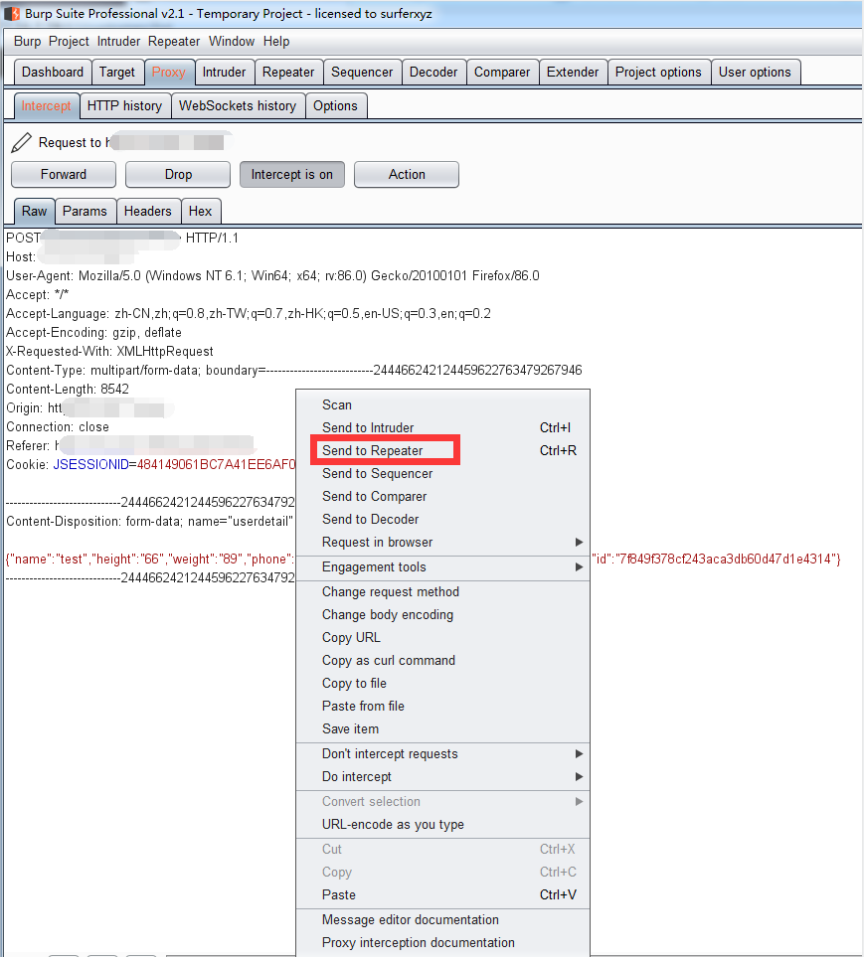Switch to the Hex view tab
The height and width of the screenshot is (957, 864).
click(200, 211)
